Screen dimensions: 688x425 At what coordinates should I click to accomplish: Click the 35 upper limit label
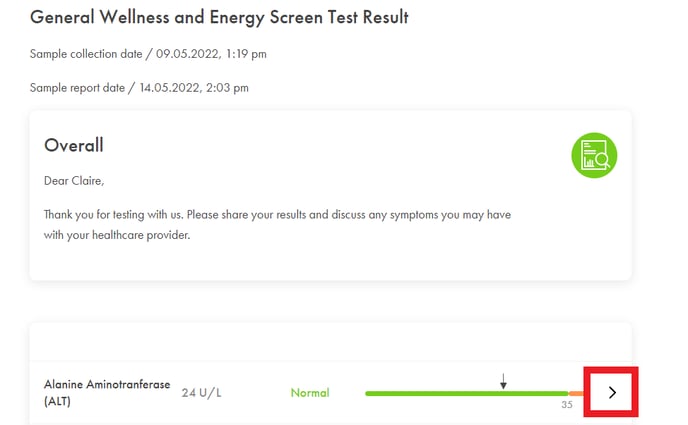(x=567, y=404)
